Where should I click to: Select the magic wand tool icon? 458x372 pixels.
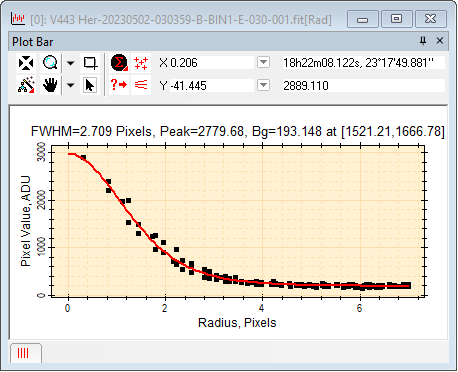(x=26, y=85)
